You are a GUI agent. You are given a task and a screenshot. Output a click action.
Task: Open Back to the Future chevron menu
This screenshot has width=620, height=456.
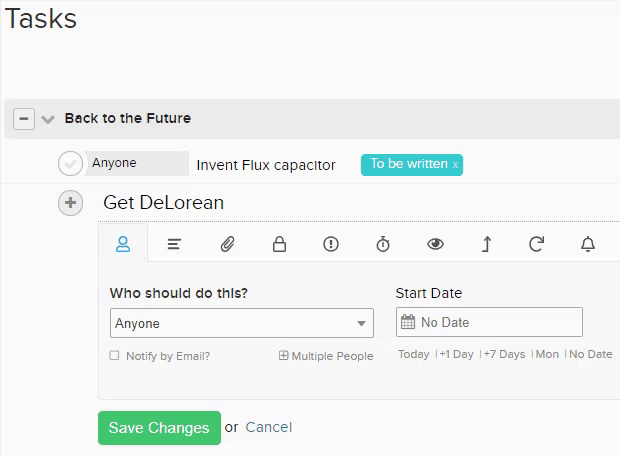click(48, 119)
